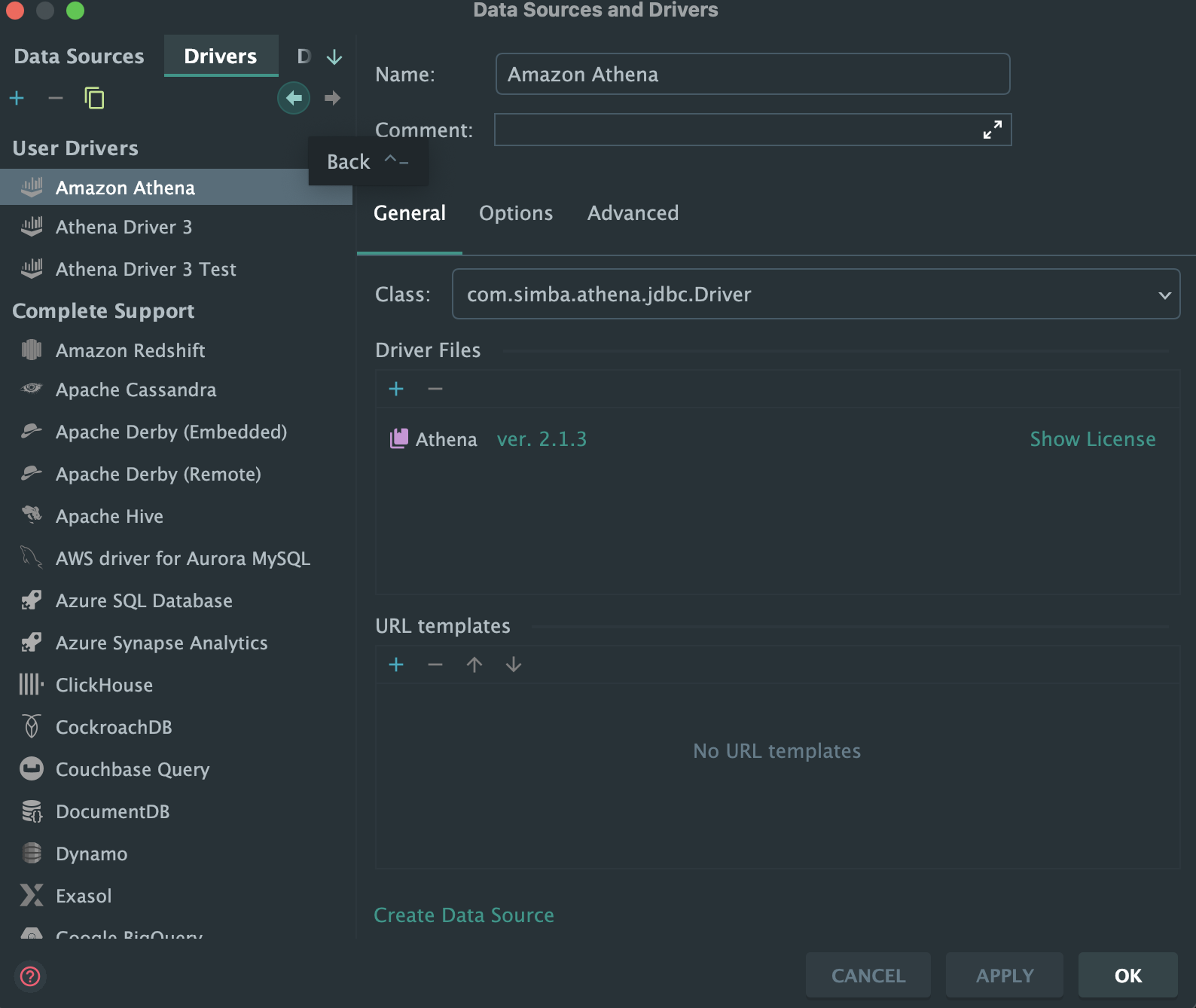Click the DocumentDB icon
Screen dimensions: 1196x1008
pyautogui.click(x=32, y=811)
